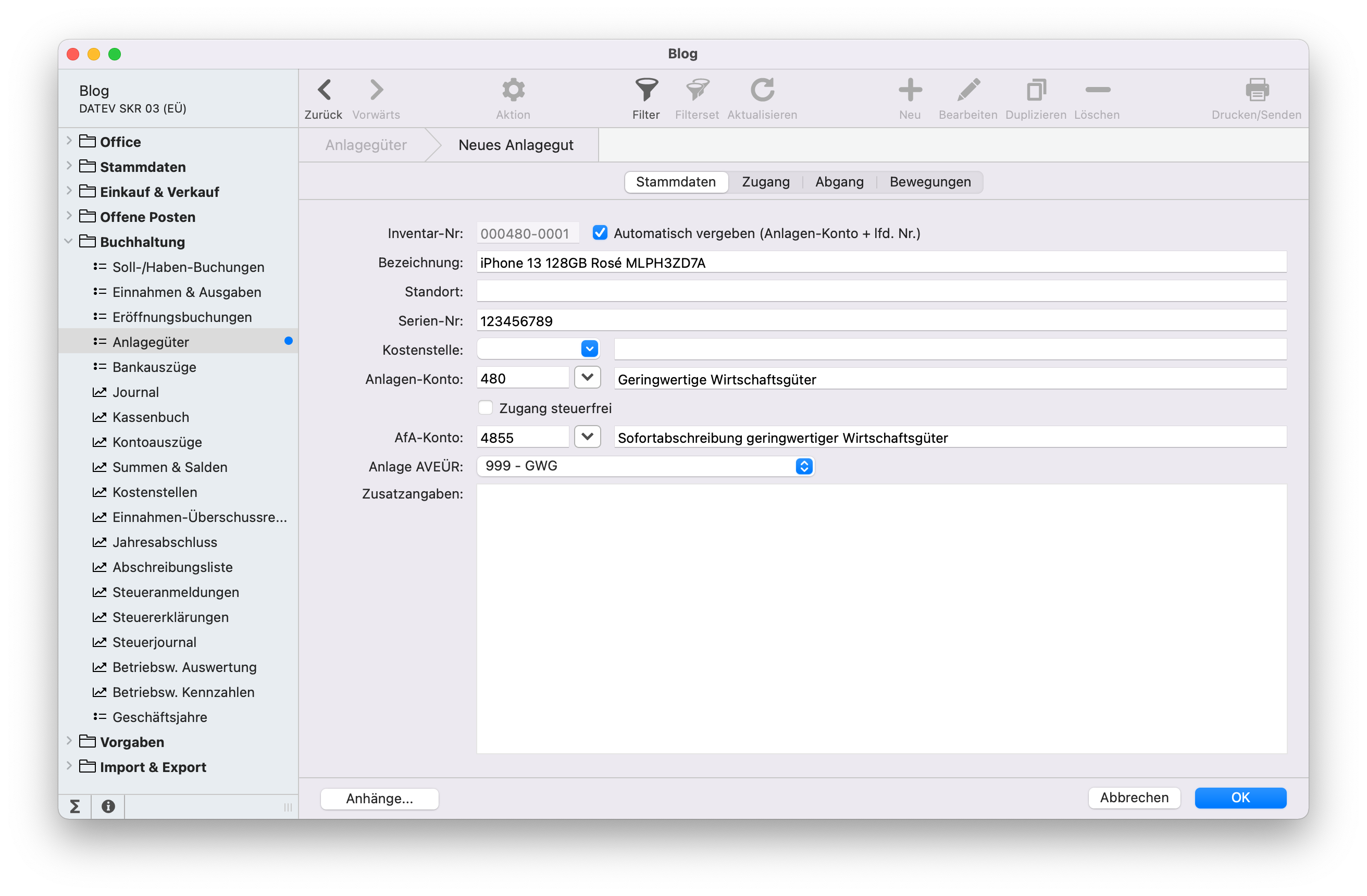Click the Löschen minus icon
This screenshot has height=896, width=1367.
[x=1097, y=90]
